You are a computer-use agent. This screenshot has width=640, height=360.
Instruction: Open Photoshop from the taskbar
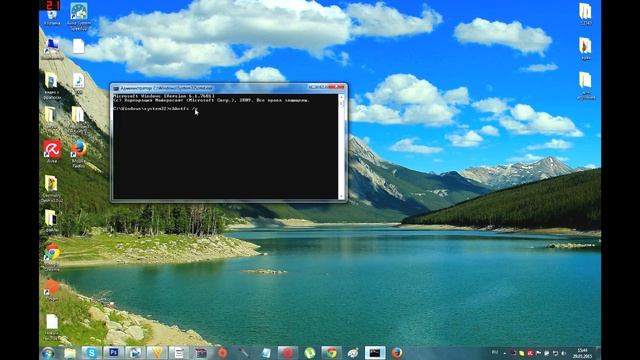tap(113, 353)
